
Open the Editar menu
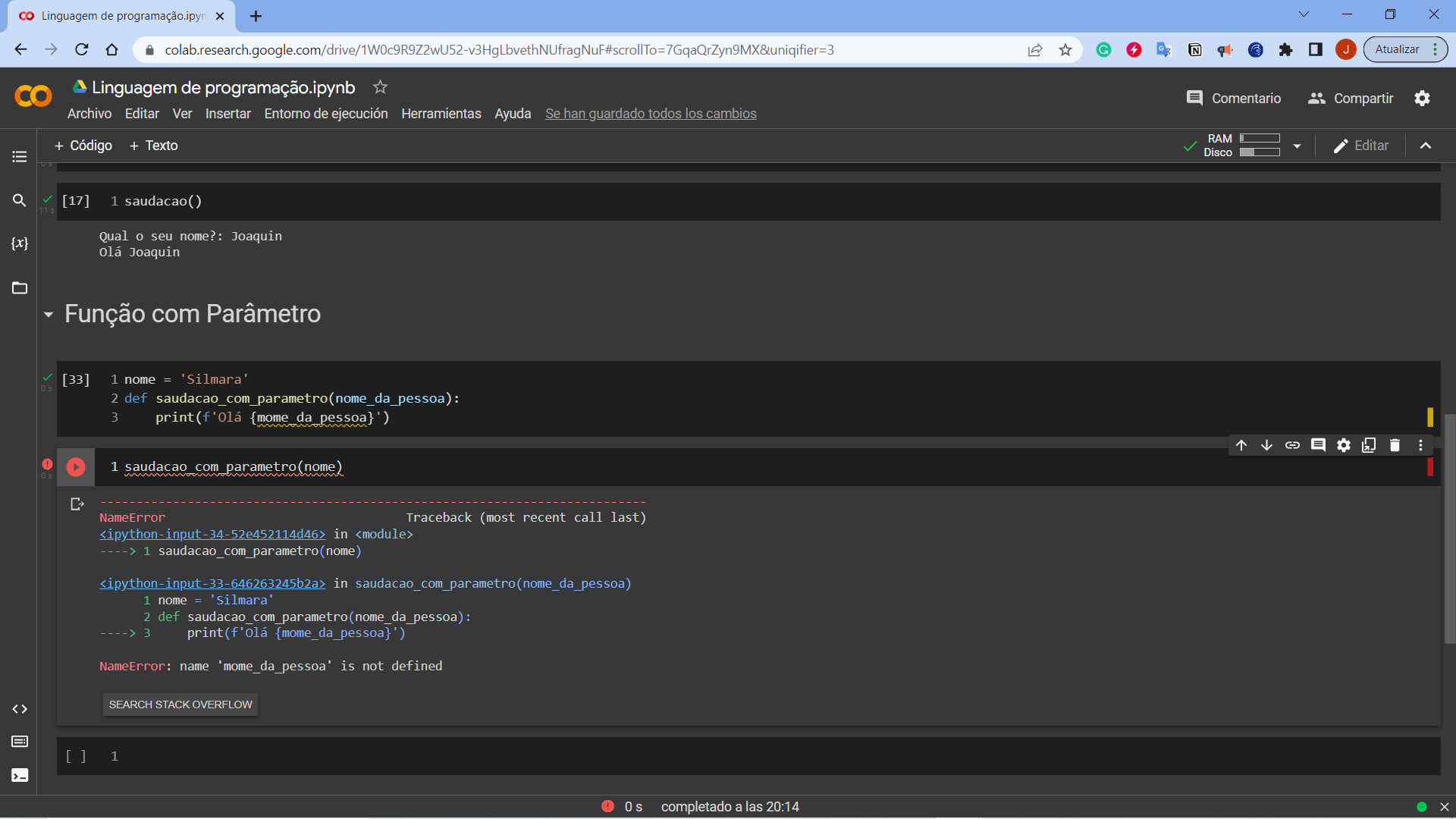[142, 114]
